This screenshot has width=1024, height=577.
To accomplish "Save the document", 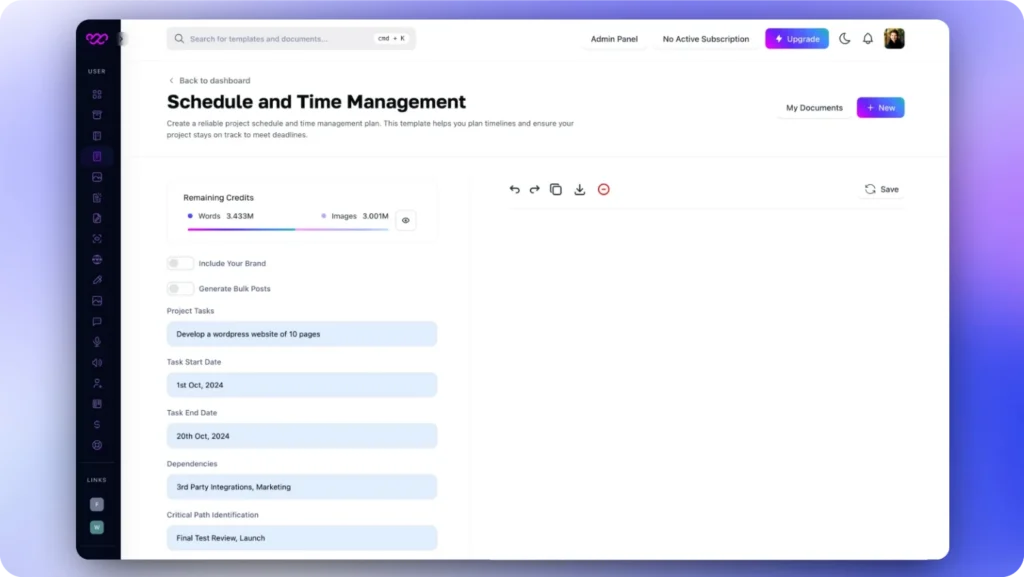I will [882, 189].
